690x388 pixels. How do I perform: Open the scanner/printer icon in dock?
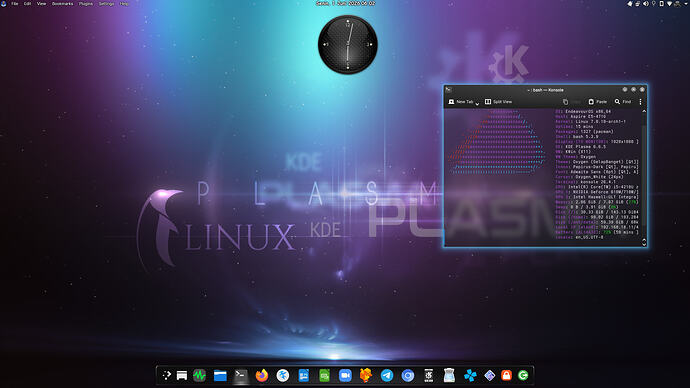(449, 375)
